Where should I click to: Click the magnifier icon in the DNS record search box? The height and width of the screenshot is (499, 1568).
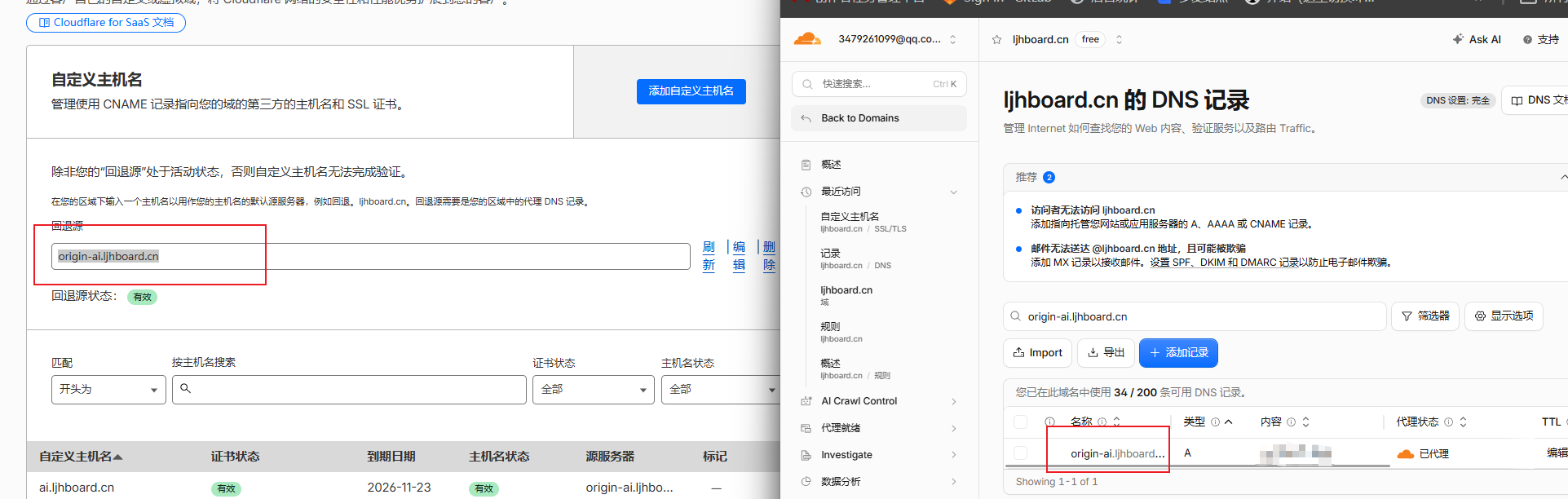point(1015,316)
